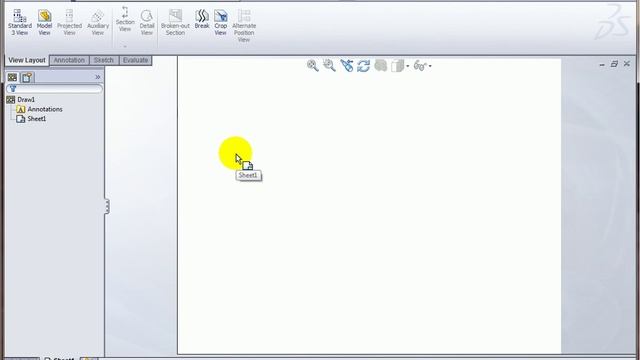Click the Standard 3 View tool
640x360 pixels.
[20, 22]
